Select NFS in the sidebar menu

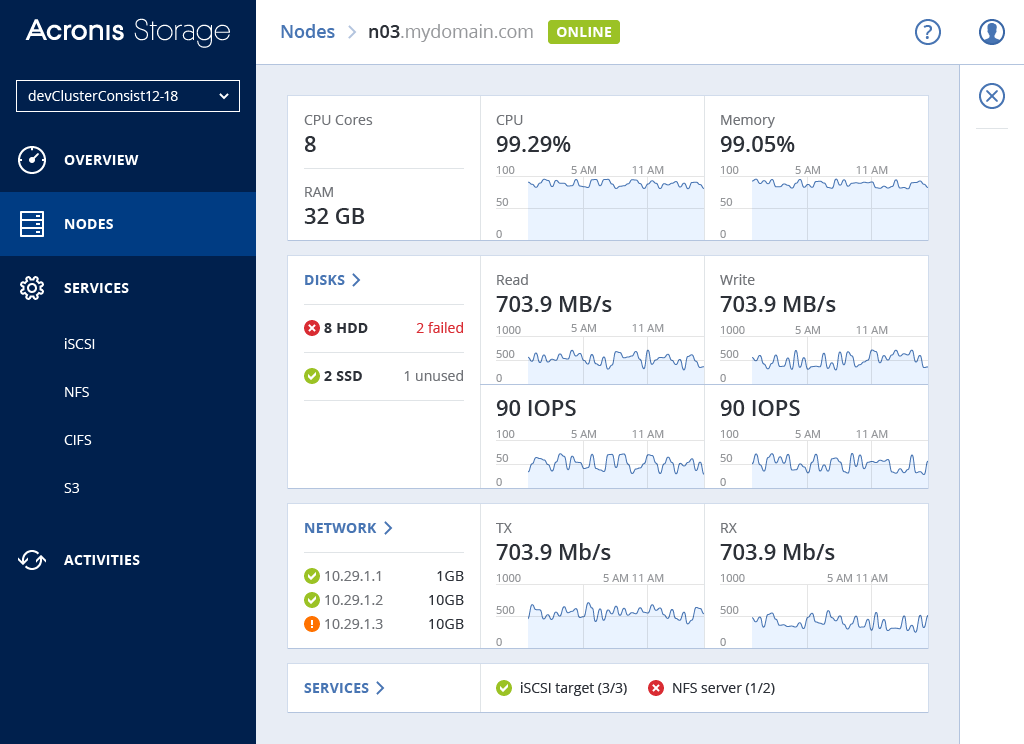(x=77, y=392)
